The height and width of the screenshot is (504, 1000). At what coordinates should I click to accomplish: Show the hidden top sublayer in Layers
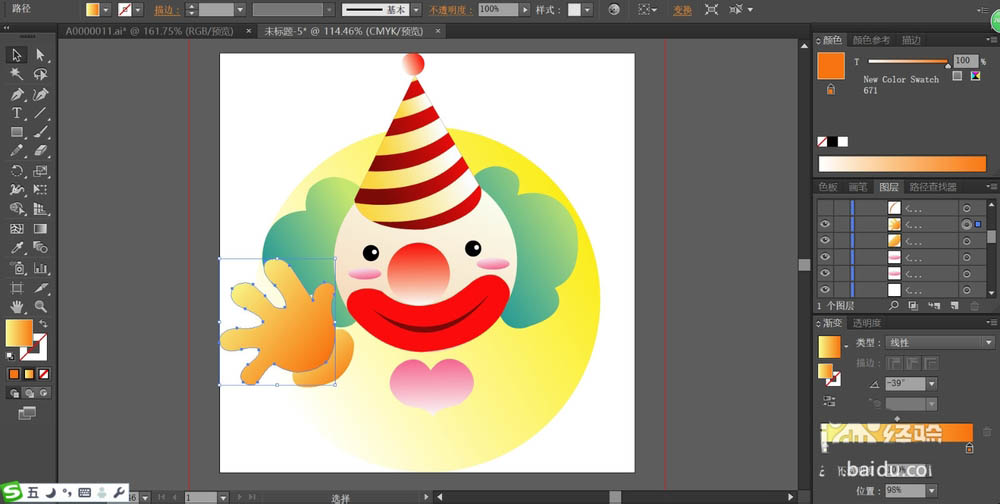point(825,207)
